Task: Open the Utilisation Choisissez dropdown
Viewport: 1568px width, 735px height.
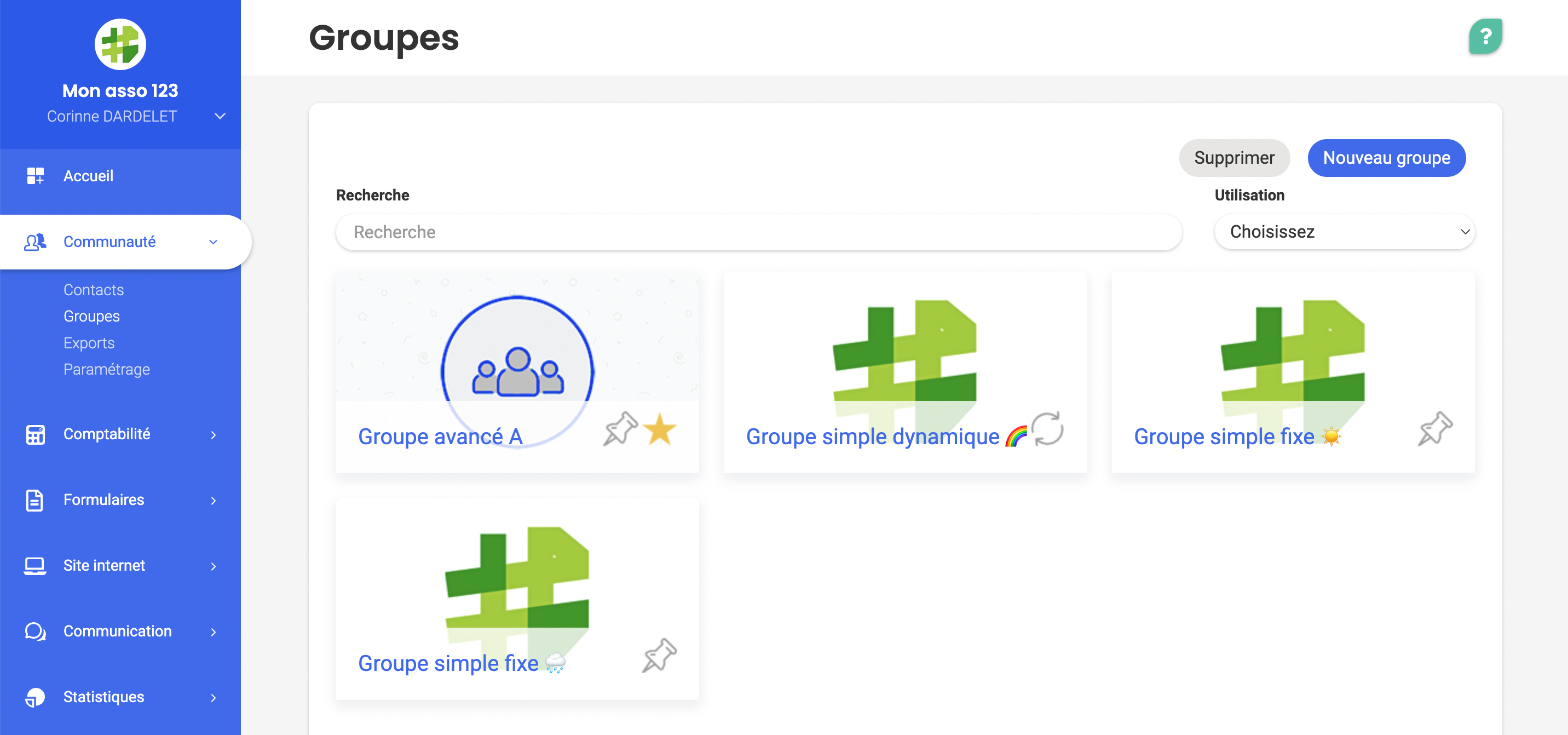Action: point(1344,232)
